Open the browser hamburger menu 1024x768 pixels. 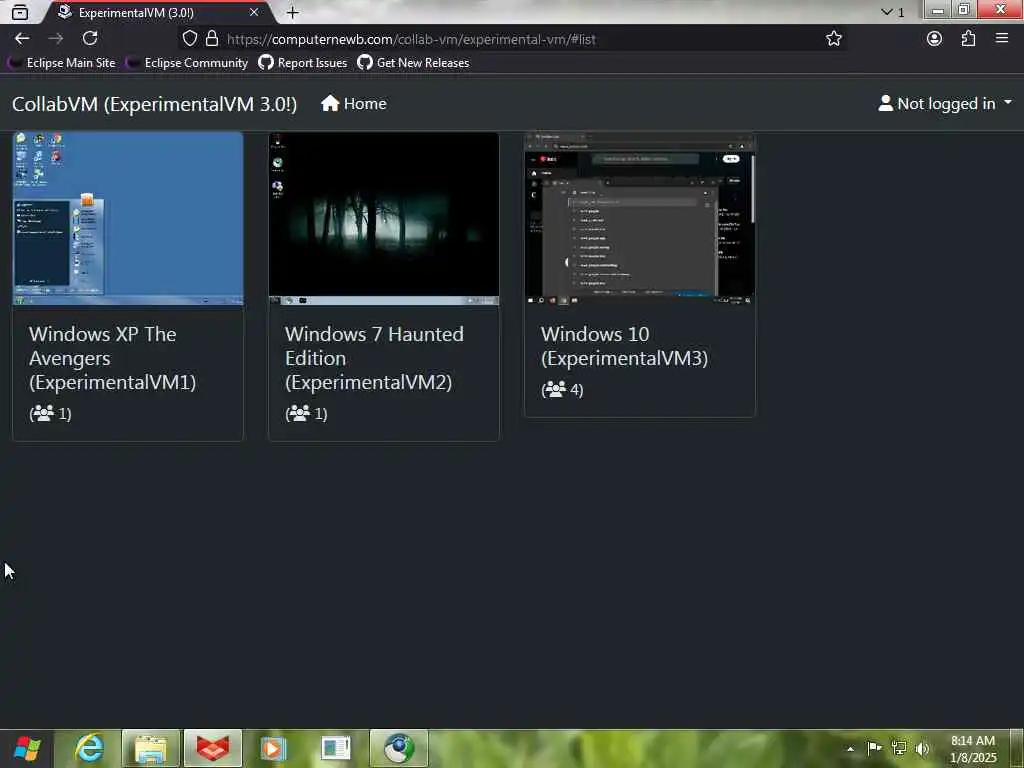tap(1002, 39)
